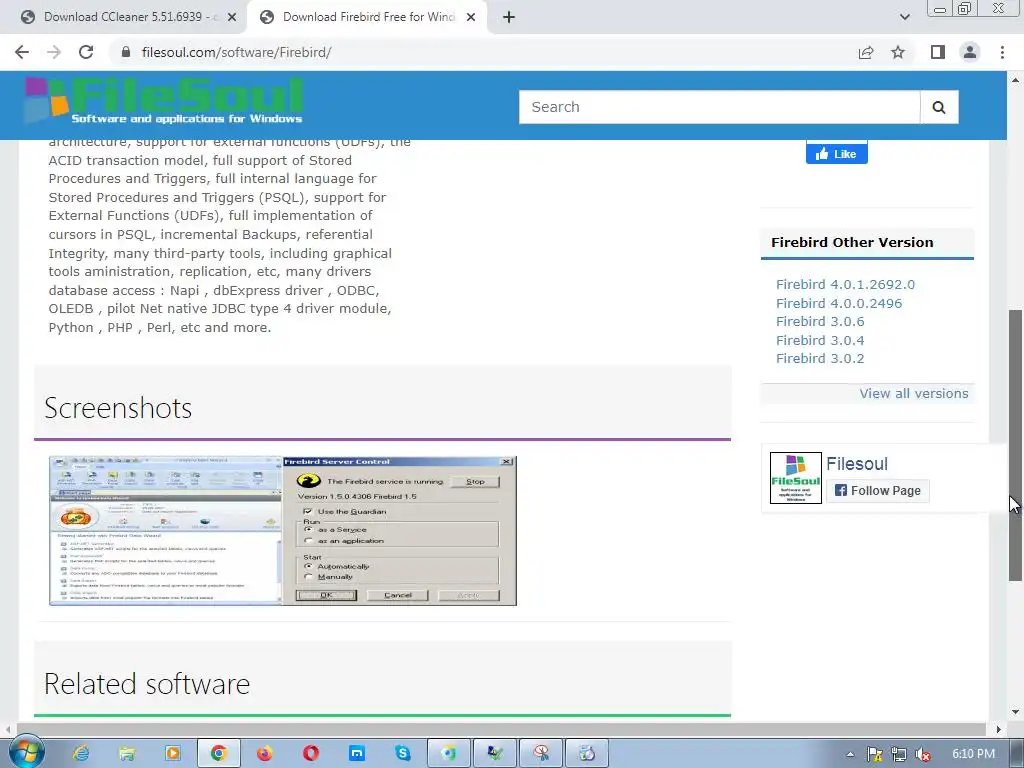This screenshot has width=1024, height=768.
Task: Click the magnifier search button
Action: (x=939, y=107)
